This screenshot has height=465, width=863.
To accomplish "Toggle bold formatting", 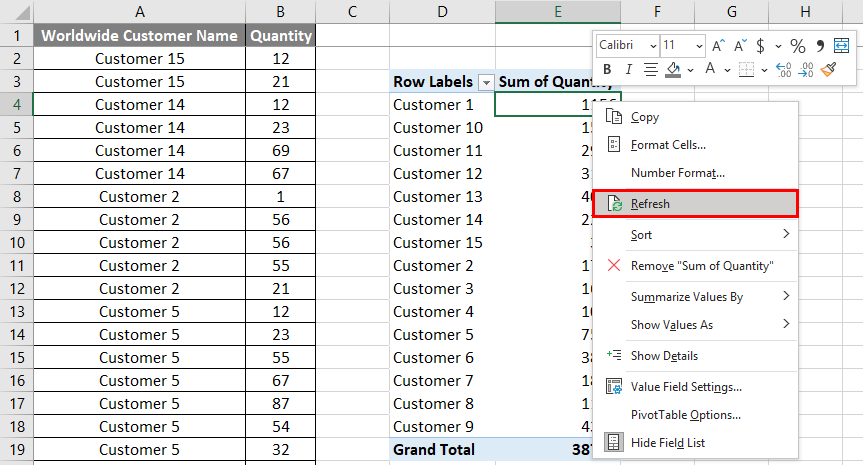I will (607, 69).
